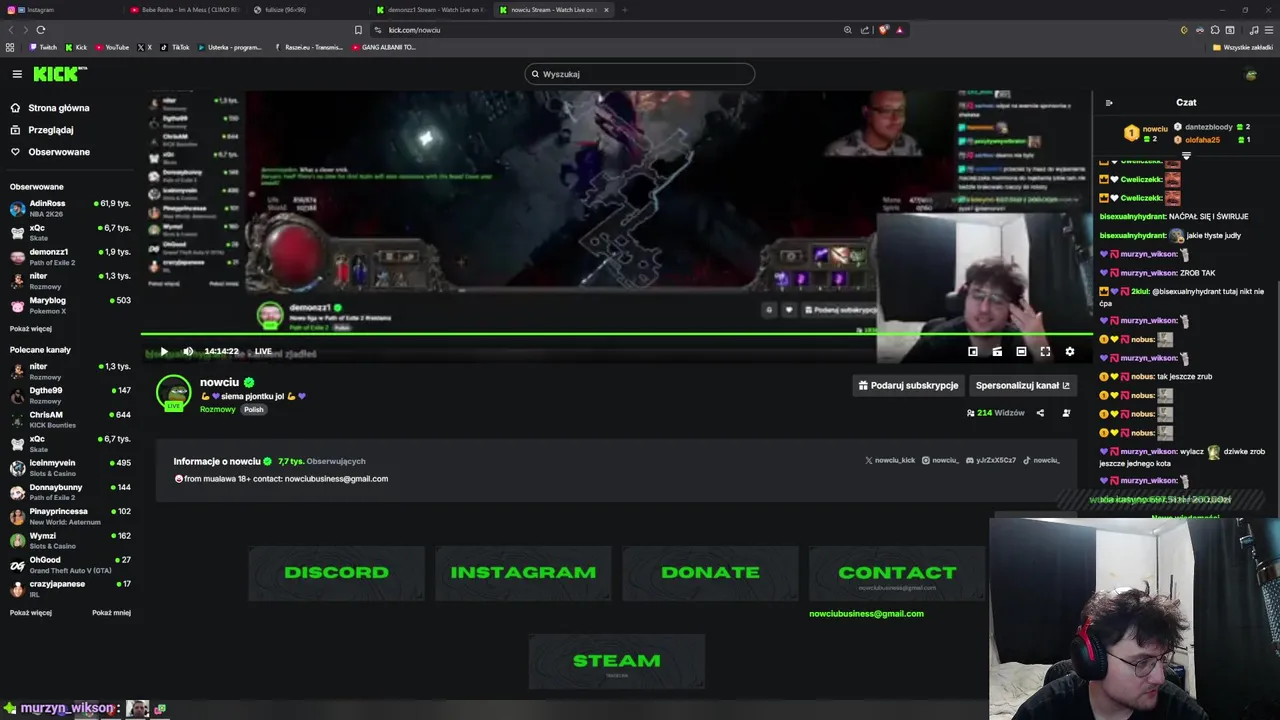The image size is (1280, 720).
Task: Open Wymzi recommended channel
Action: 68,540
